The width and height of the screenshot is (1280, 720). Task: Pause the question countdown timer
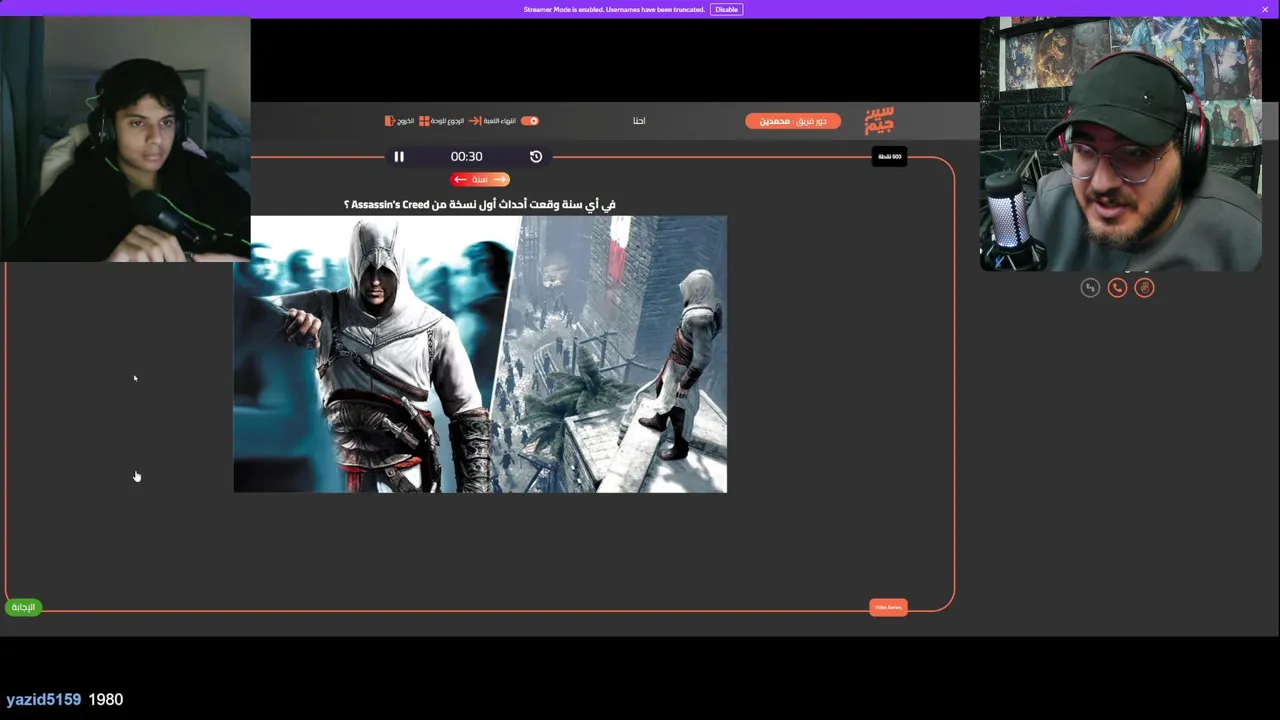point(399,157)
